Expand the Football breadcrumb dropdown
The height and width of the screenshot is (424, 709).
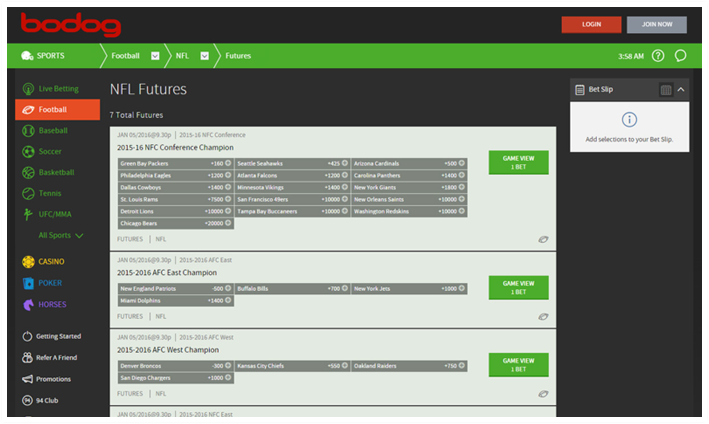[x=156, y=56]
